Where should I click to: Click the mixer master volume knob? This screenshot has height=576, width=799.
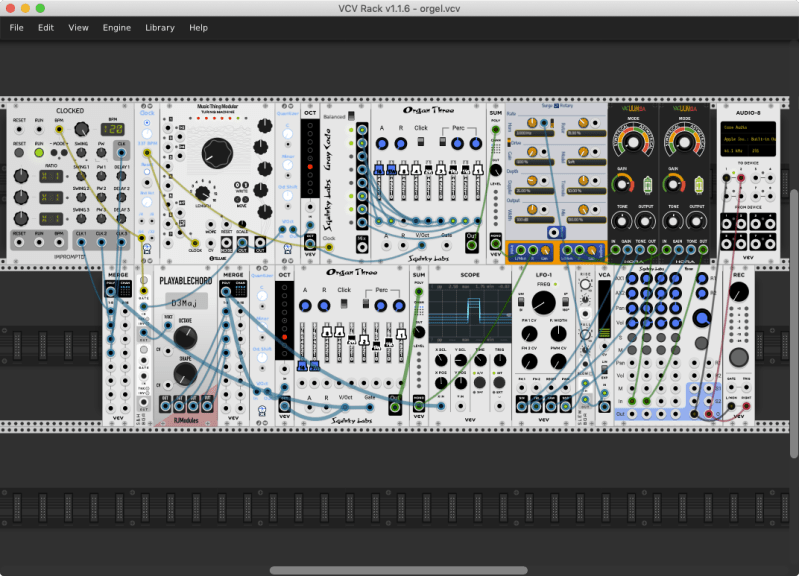coord(702,318)
